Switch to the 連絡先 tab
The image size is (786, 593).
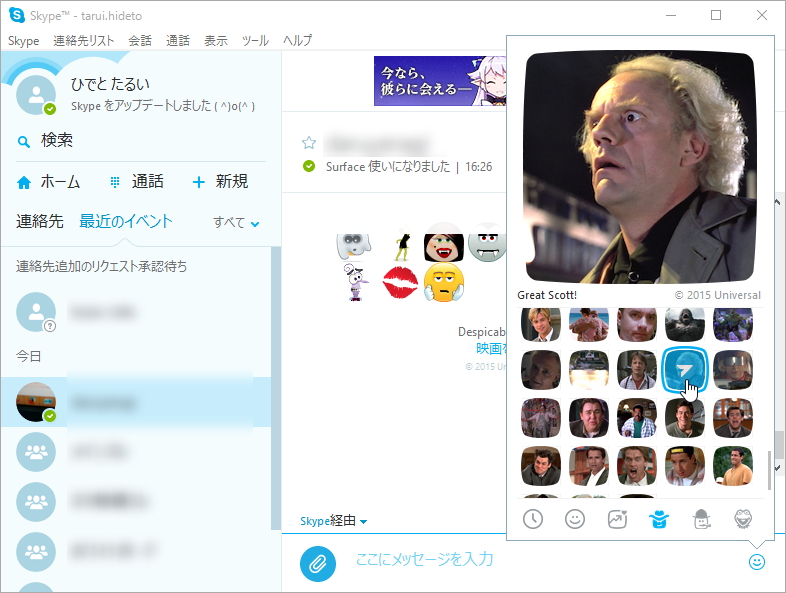[40, 221]
